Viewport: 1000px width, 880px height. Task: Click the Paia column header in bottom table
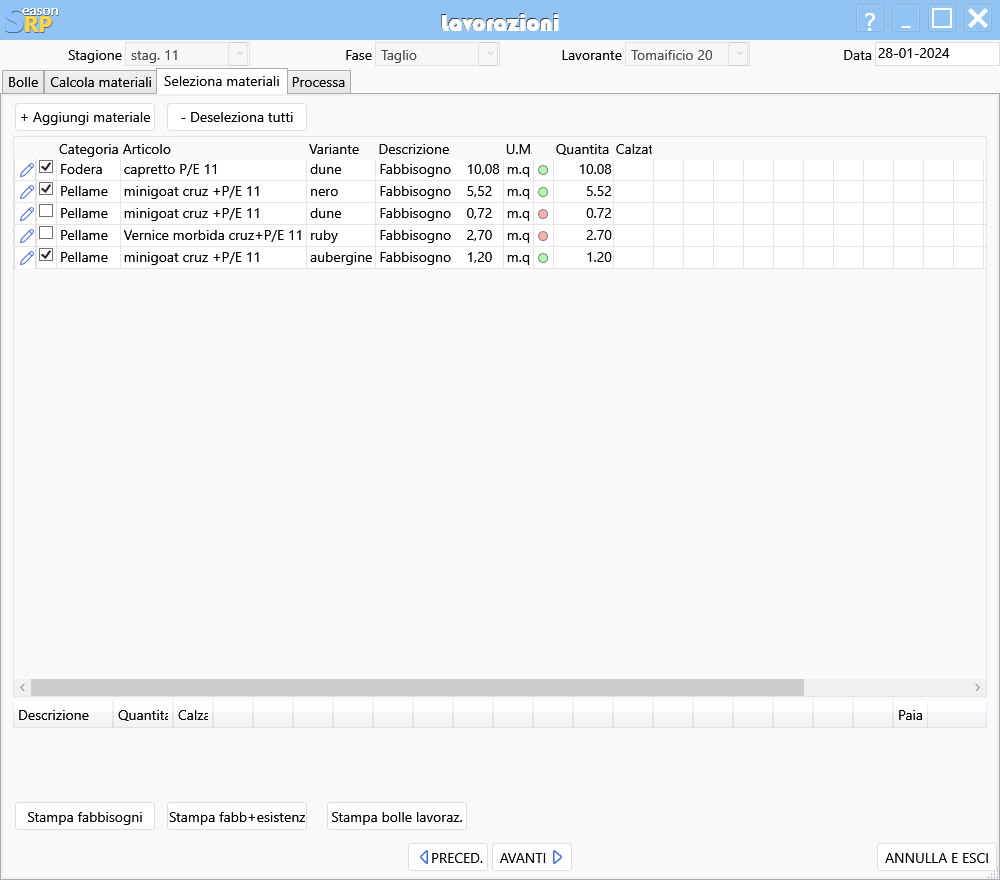(x=910, y=715)
